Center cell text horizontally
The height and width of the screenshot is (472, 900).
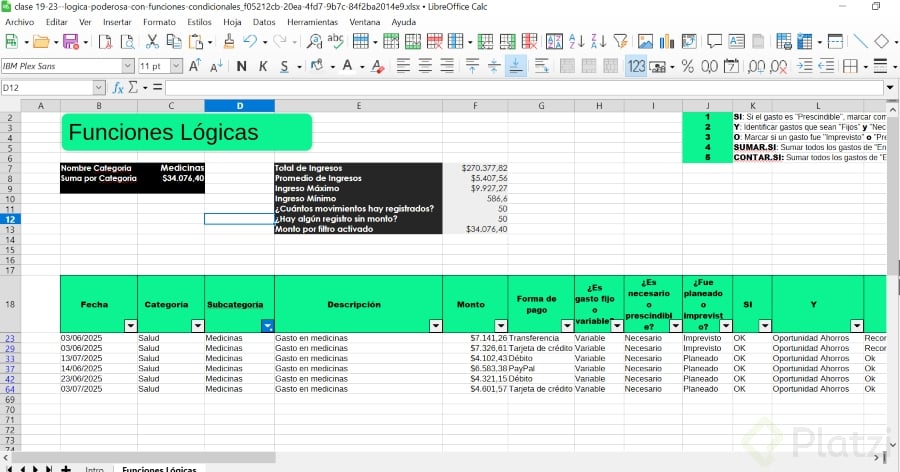point(425,66)
